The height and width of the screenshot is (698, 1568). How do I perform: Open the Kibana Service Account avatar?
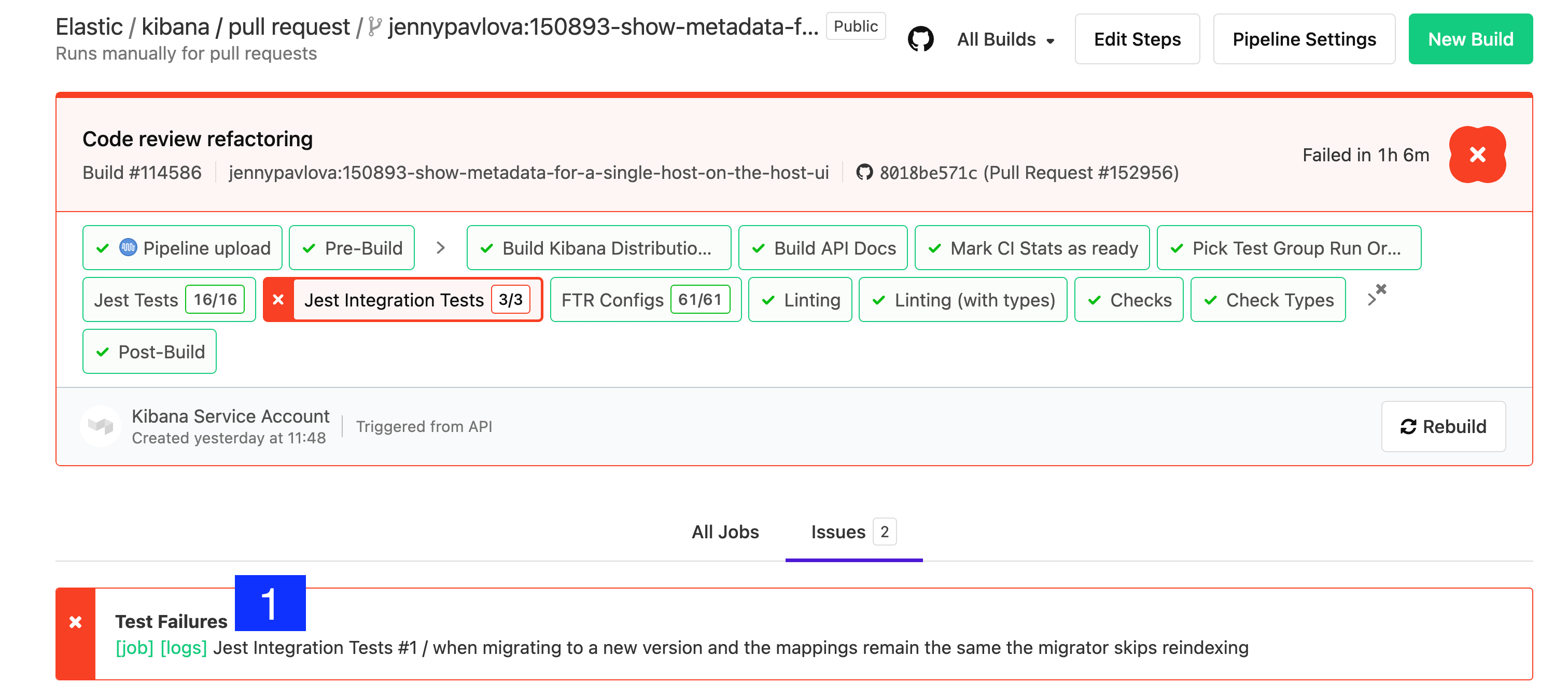coord(101,426)
